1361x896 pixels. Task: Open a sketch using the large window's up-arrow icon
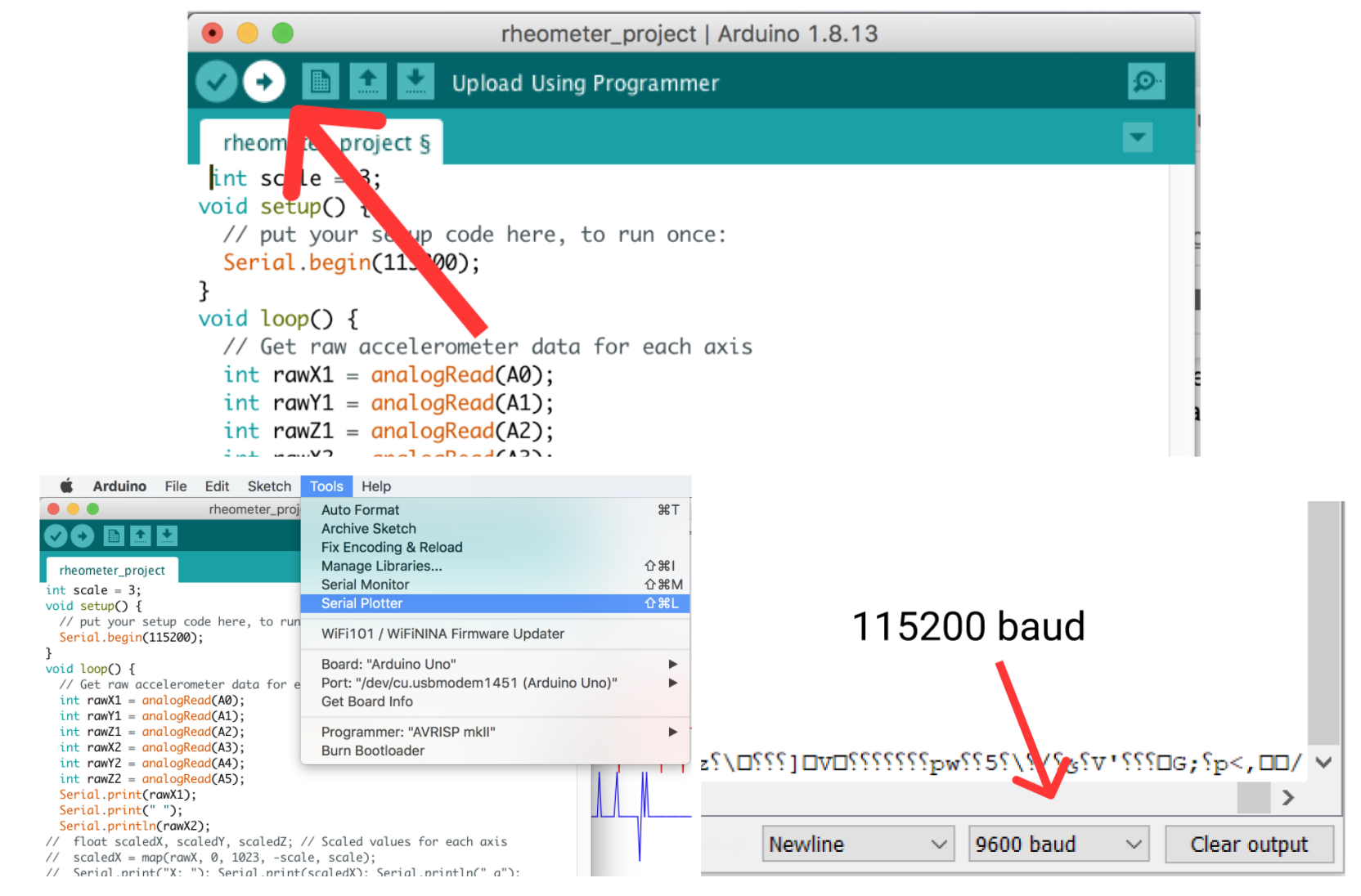(x=368, y=82)
